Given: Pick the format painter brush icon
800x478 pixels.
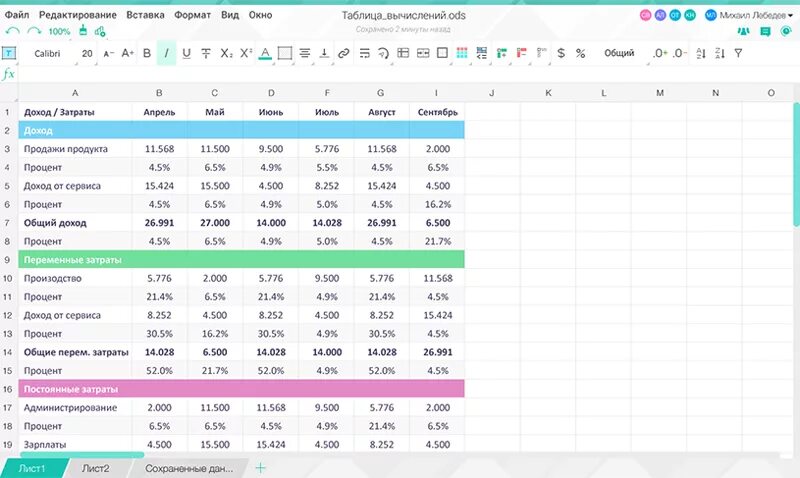Looking at the screenshot, I should pyautogui.click(x=83, y=31).
